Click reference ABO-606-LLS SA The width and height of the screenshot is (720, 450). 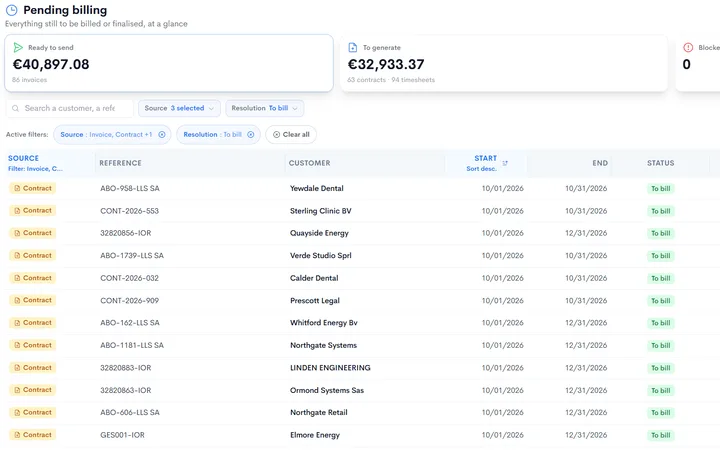tap(130, 412)
